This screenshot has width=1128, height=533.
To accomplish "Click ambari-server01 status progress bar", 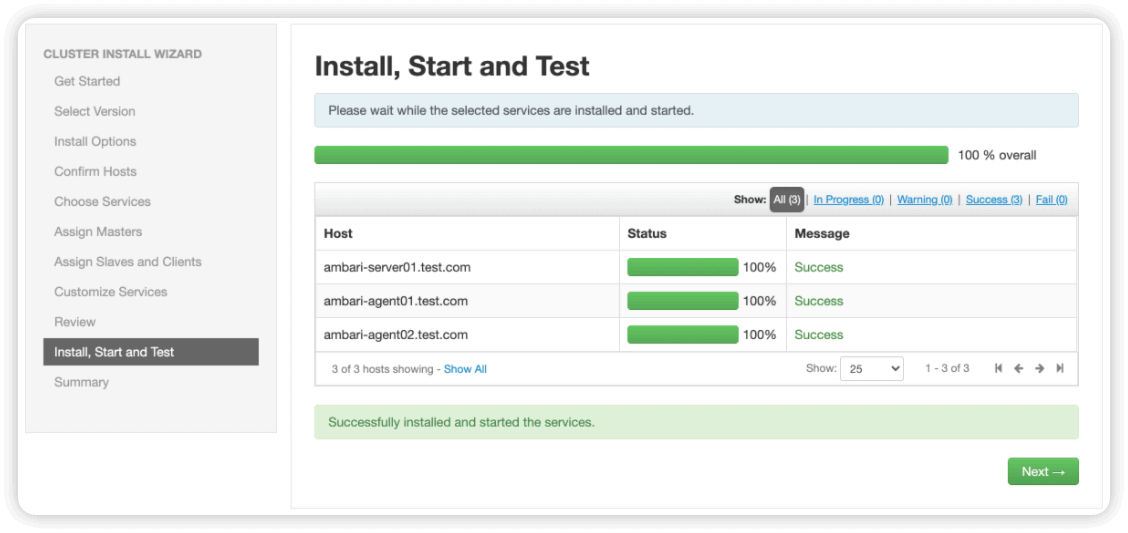I will point(683,267).
